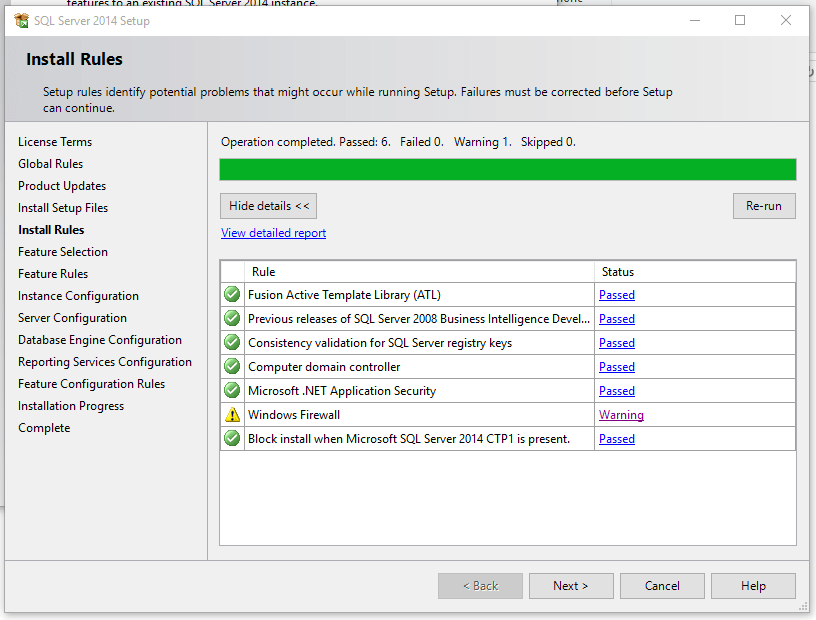Screen dimensions: 816x620
Task: Select Install Rules step in sidebar
Action: pyautogui.click(x=51, y=230)
